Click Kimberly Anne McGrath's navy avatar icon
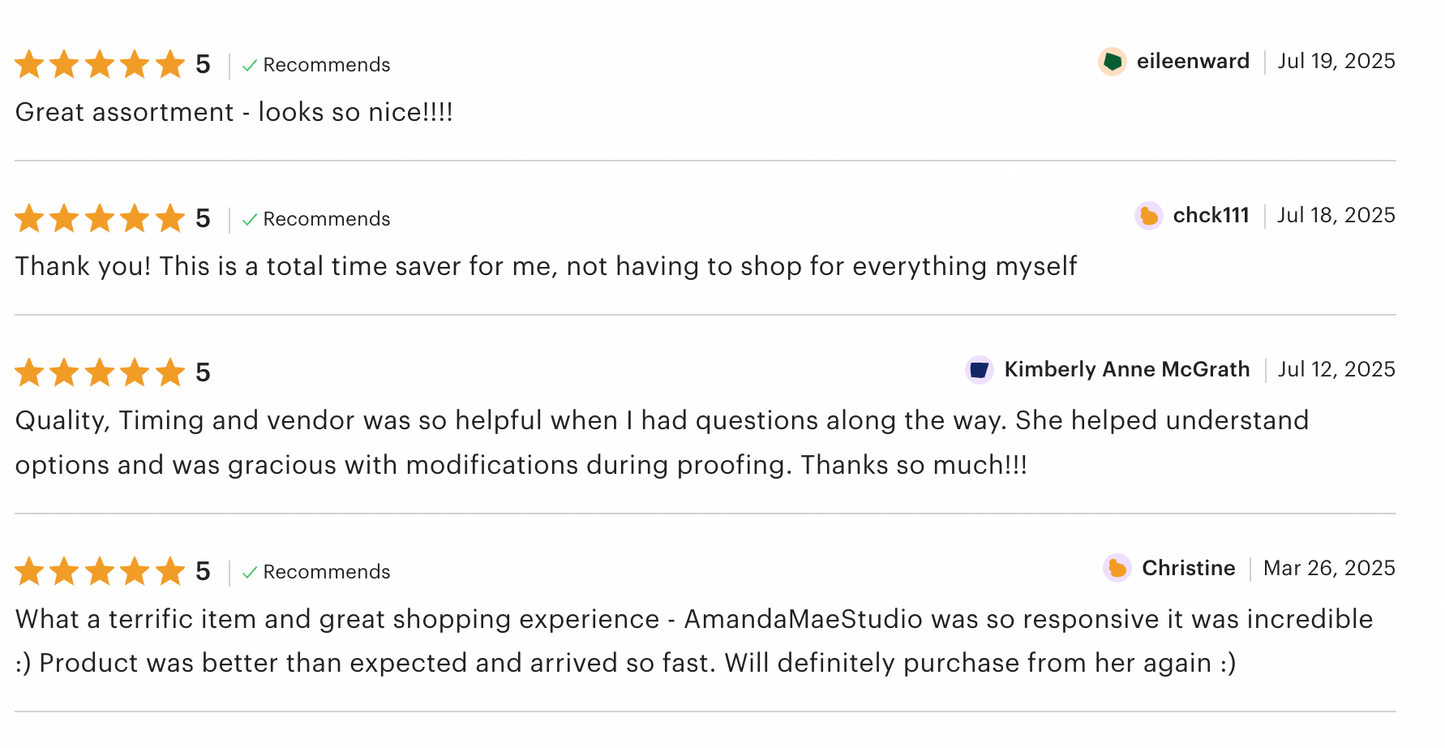Image resolution: width=1445 pixels, height=748 pixels. point(979,370)
